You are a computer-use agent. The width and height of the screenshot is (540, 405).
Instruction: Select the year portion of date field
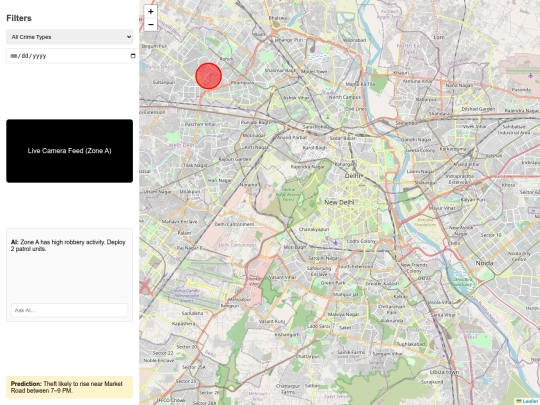[x=40, y=56]
